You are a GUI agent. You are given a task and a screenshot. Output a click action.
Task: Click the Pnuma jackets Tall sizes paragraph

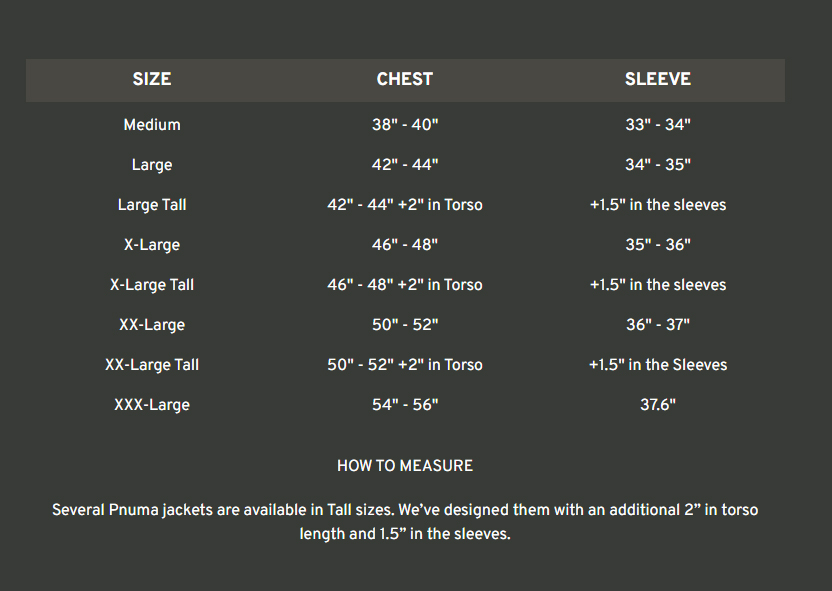click(405, 522)
